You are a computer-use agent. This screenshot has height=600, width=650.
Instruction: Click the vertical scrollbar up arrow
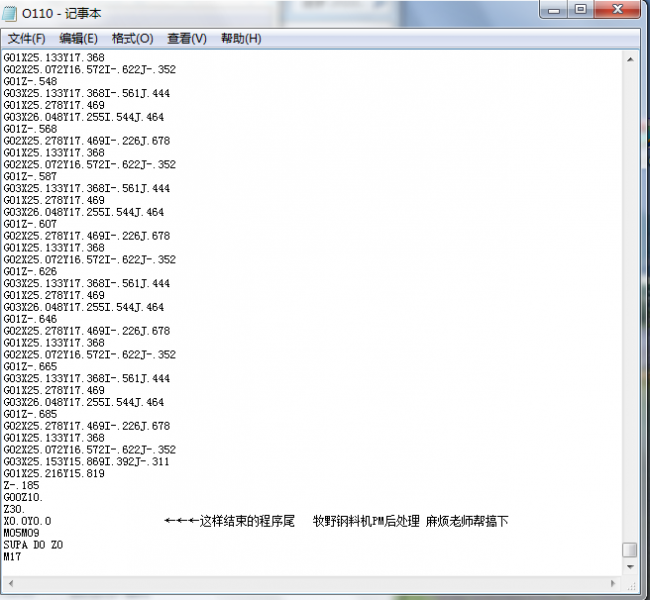point(630,60)
